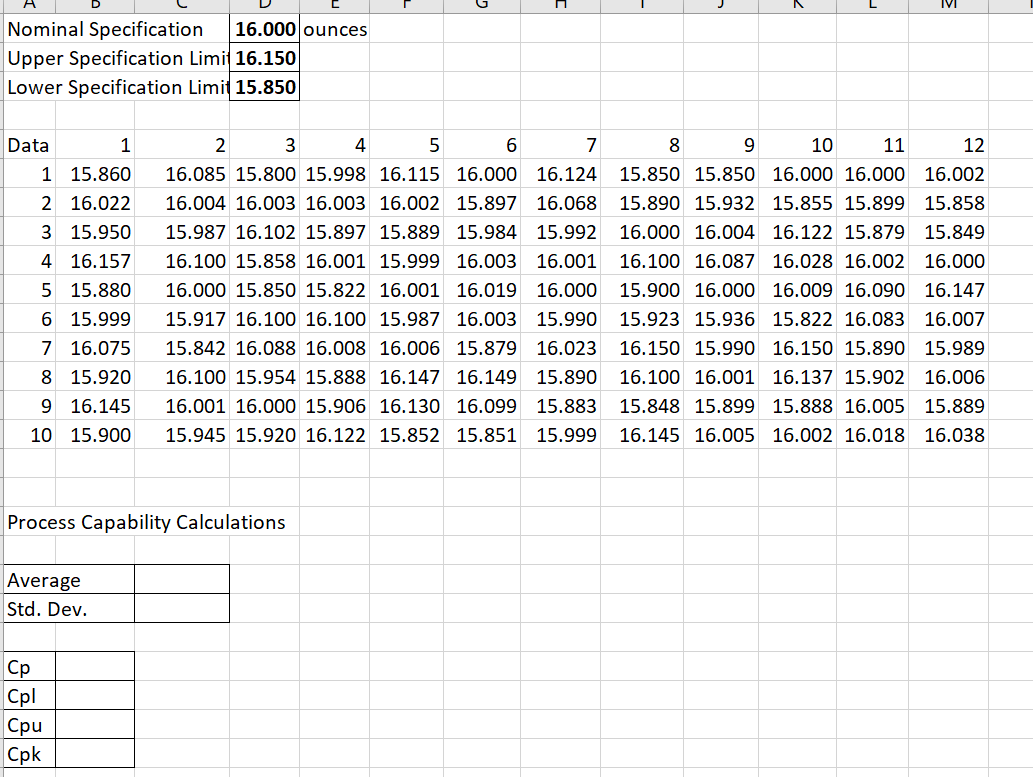Click the empty Cpu result cell
1033x777 pixels.
(x=96, y=725)
